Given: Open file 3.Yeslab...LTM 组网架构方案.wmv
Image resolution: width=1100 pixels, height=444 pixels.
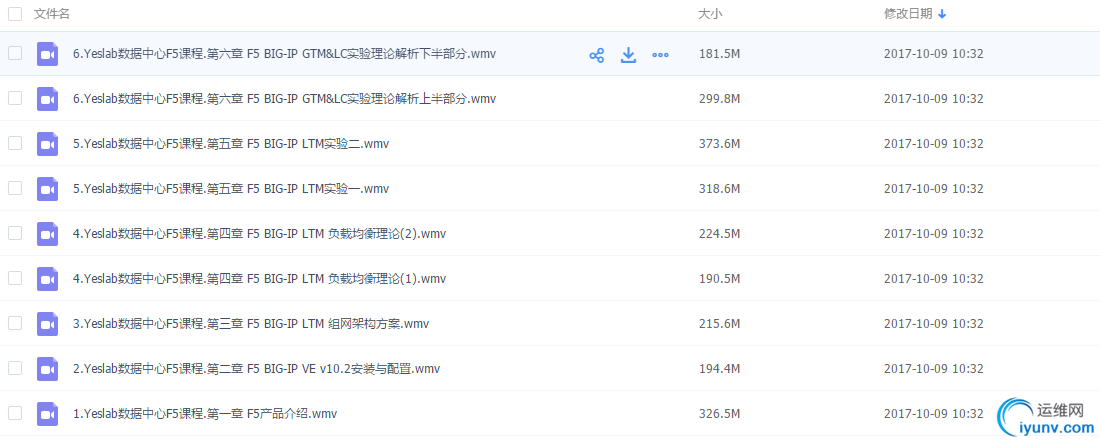Looking at the screenshot, I should 251,323.
